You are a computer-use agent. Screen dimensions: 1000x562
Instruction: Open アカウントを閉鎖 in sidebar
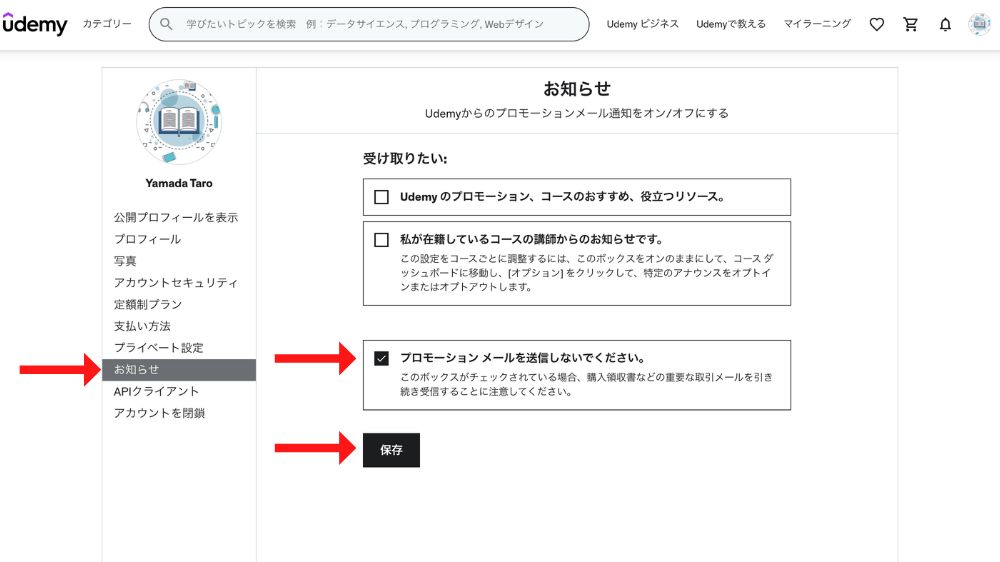(x=159, y=413)
